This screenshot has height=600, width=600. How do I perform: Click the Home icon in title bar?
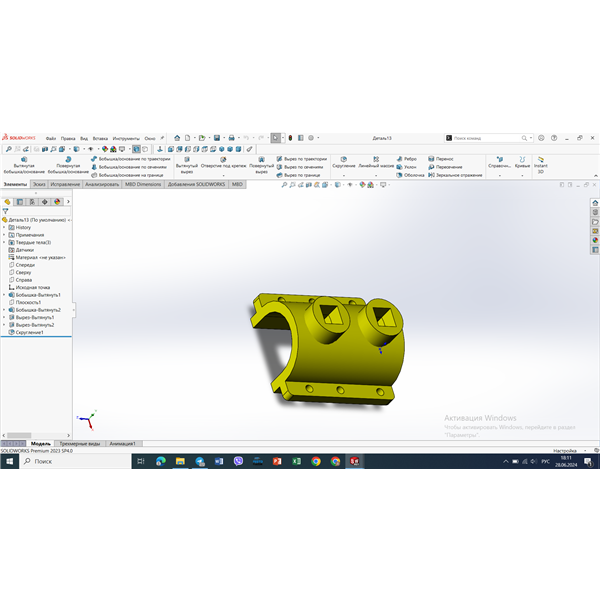click(x=177, y=138)
